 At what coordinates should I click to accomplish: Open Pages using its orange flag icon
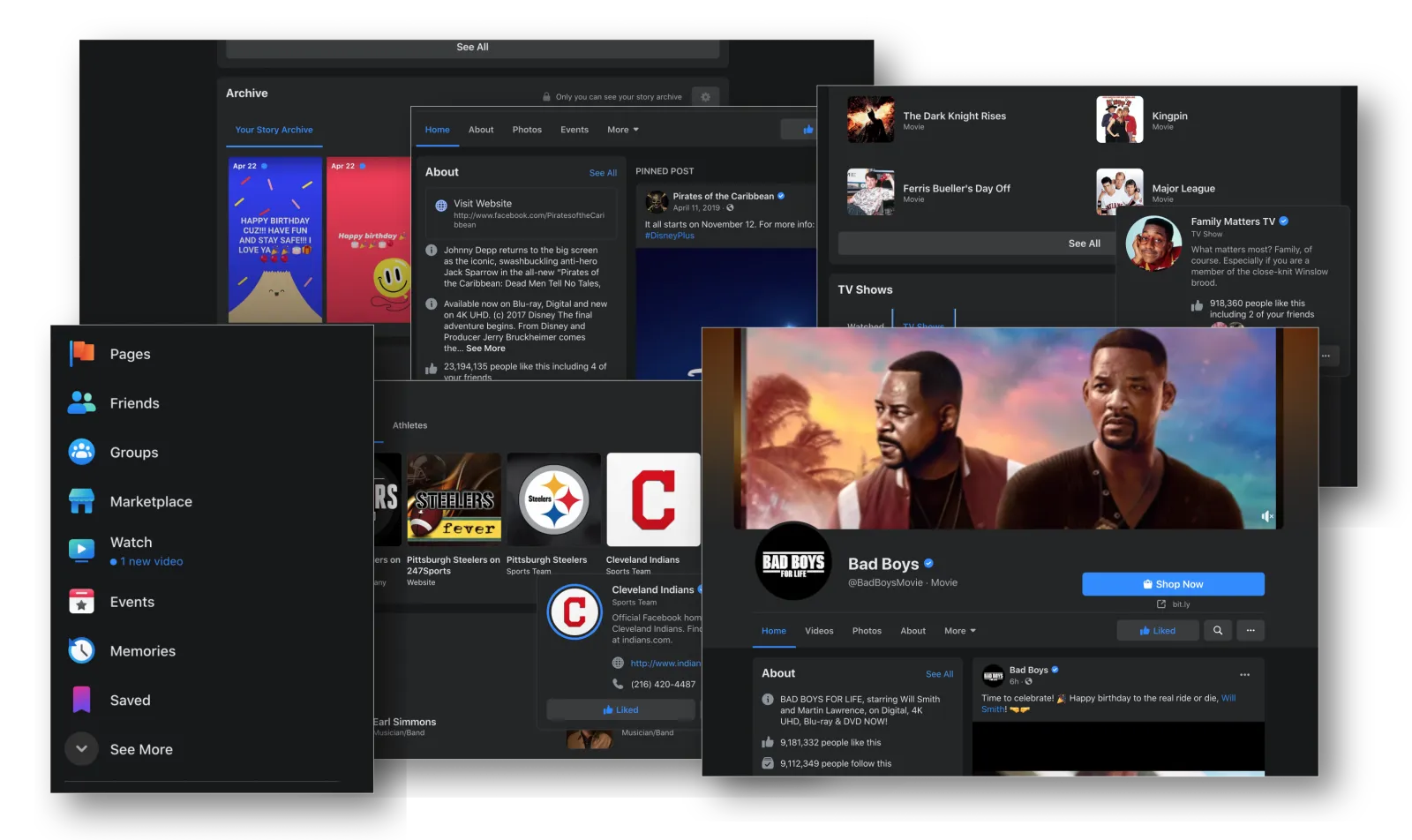(x=82, y=353)
